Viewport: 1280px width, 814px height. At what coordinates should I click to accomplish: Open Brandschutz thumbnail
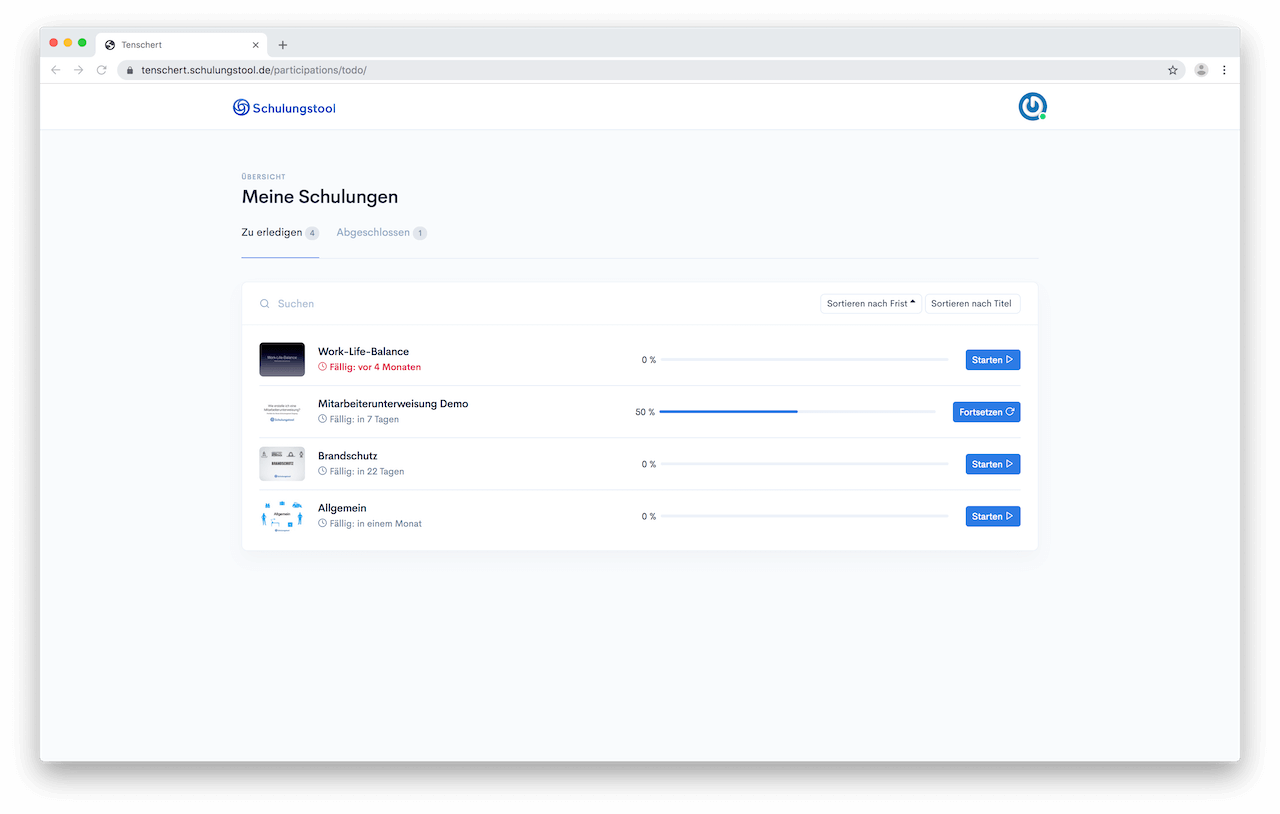click(x=282, y=464)
